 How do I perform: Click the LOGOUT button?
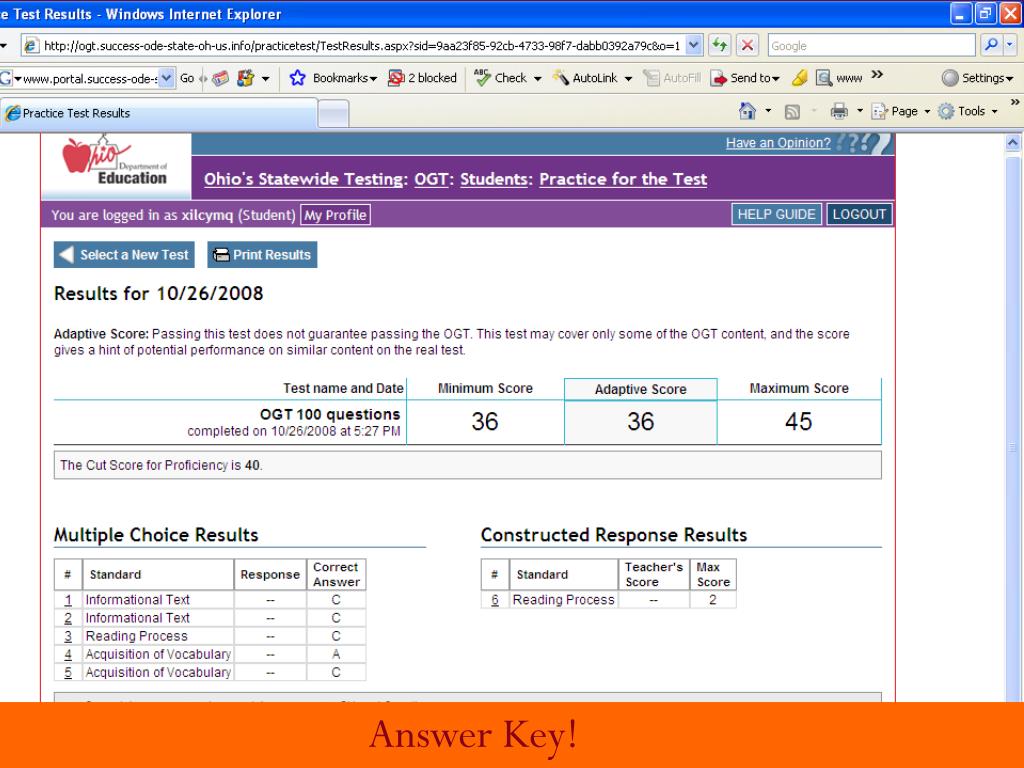tap(859, 214)
